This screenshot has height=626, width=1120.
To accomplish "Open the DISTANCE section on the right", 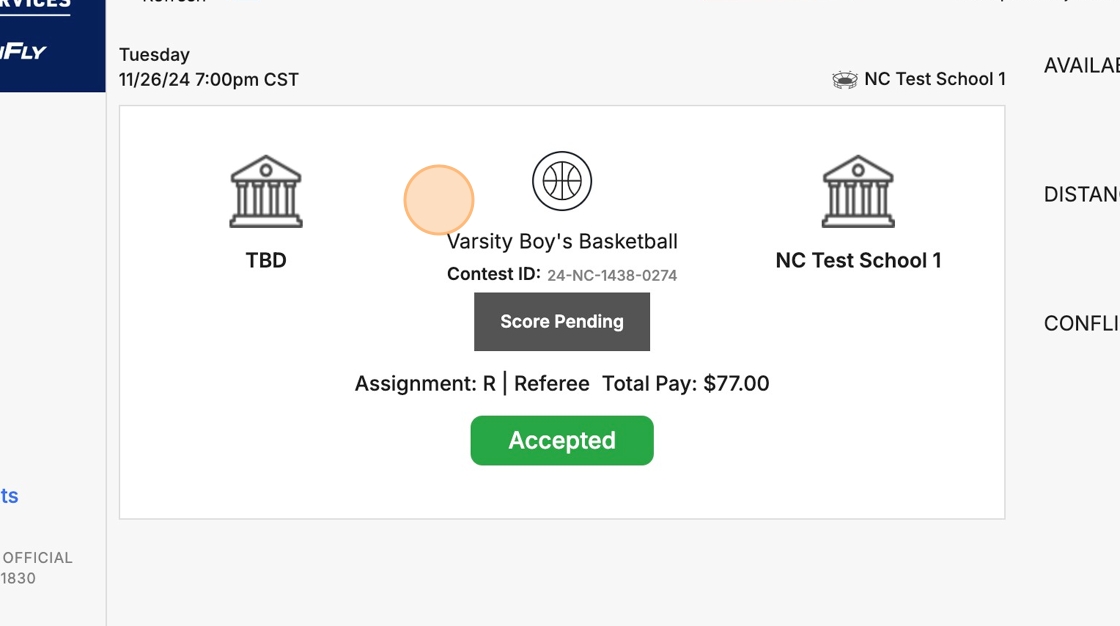I will (1082, 195).
